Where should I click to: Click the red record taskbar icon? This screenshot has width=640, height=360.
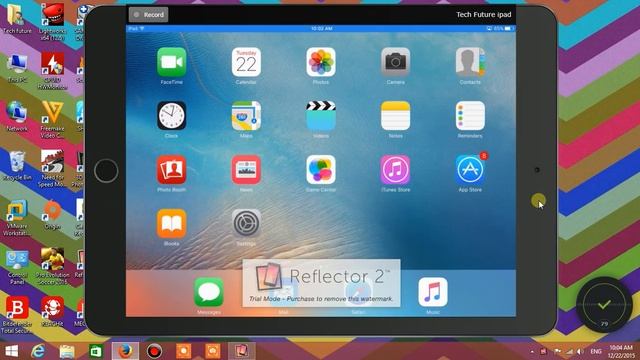point(154,351)
